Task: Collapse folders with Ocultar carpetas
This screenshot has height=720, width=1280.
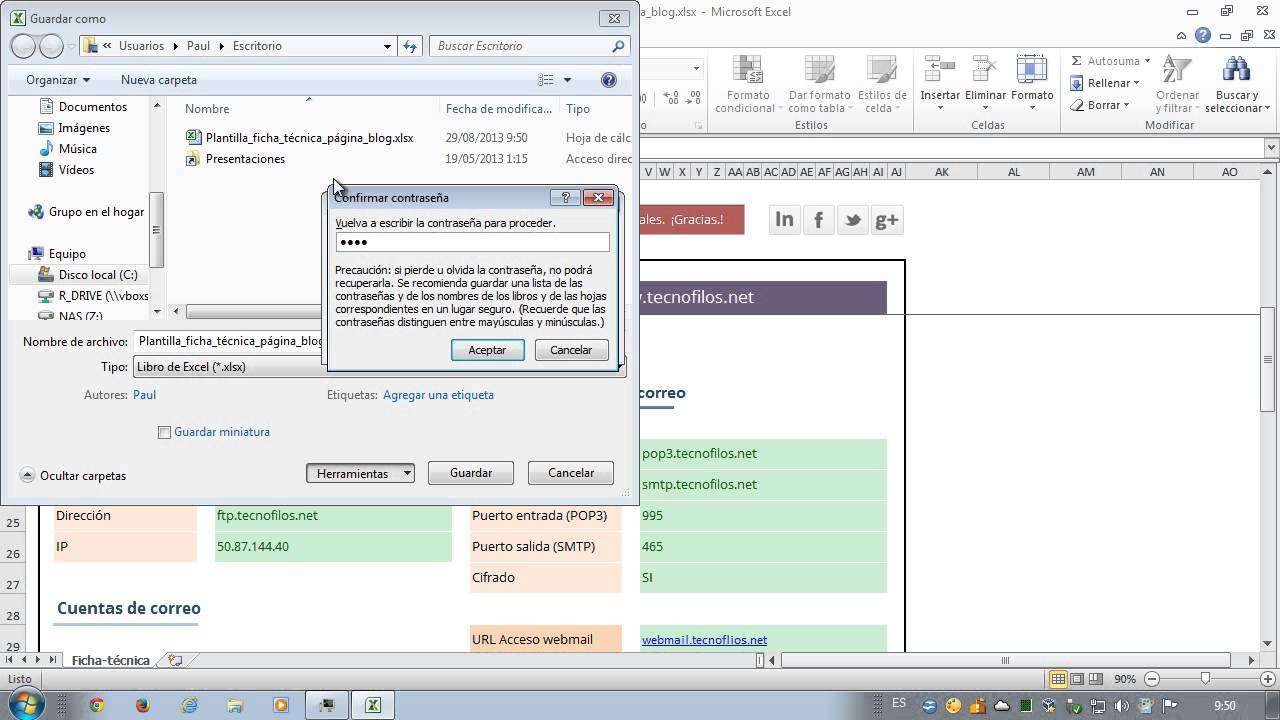Action: click(x=73, y=476)
